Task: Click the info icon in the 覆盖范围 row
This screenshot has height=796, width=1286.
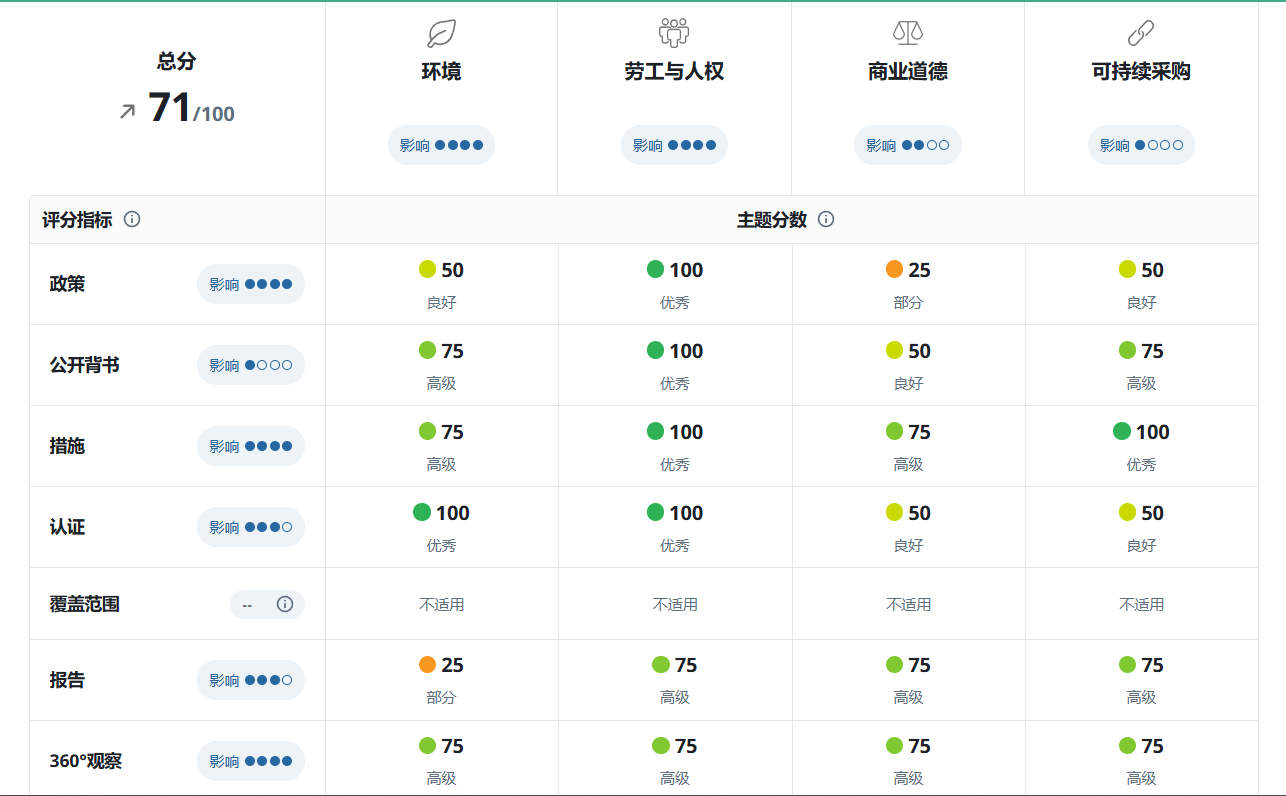Action: 287,604
